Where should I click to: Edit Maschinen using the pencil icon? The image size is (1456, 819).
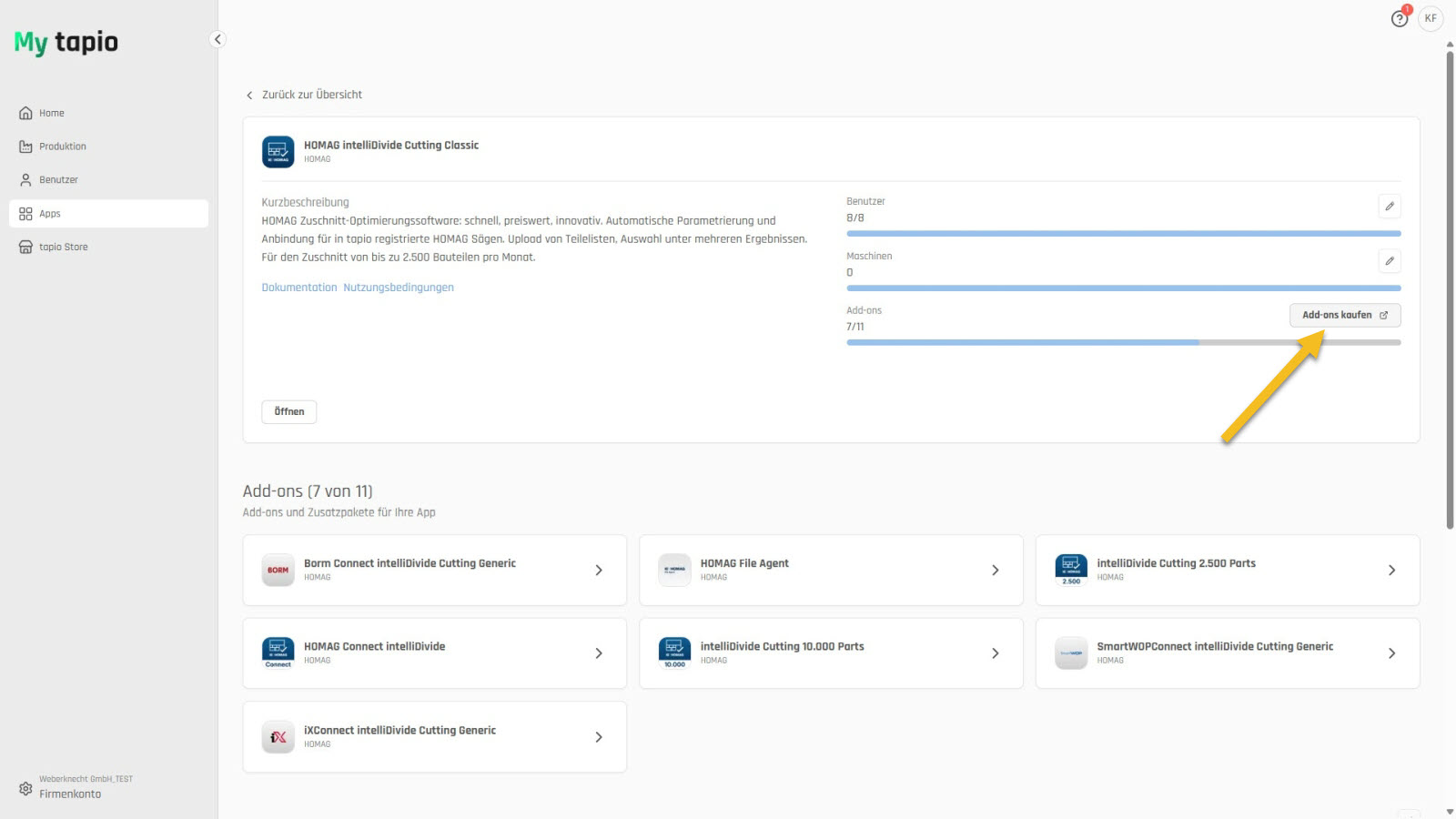(x=1389, y=261)
